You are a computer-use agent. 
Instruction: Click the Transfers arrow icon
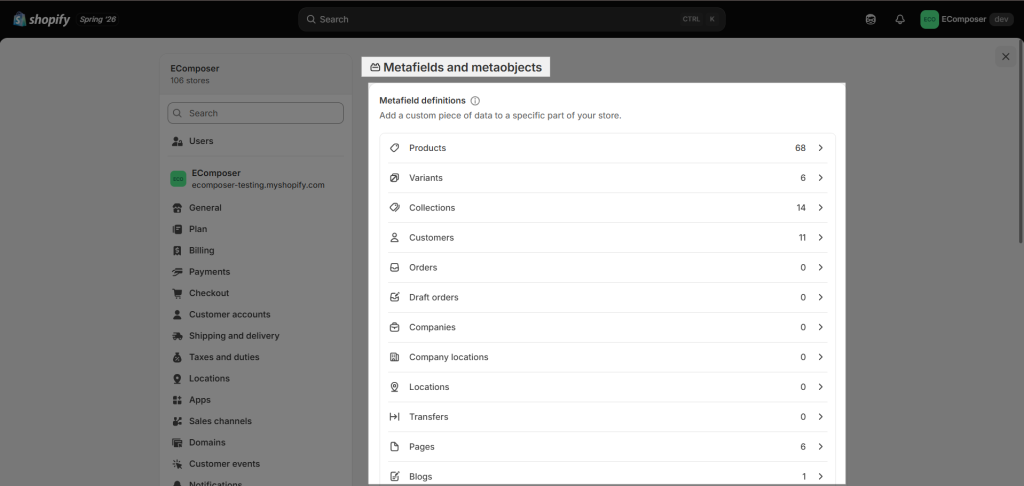[x=394, y=417]
